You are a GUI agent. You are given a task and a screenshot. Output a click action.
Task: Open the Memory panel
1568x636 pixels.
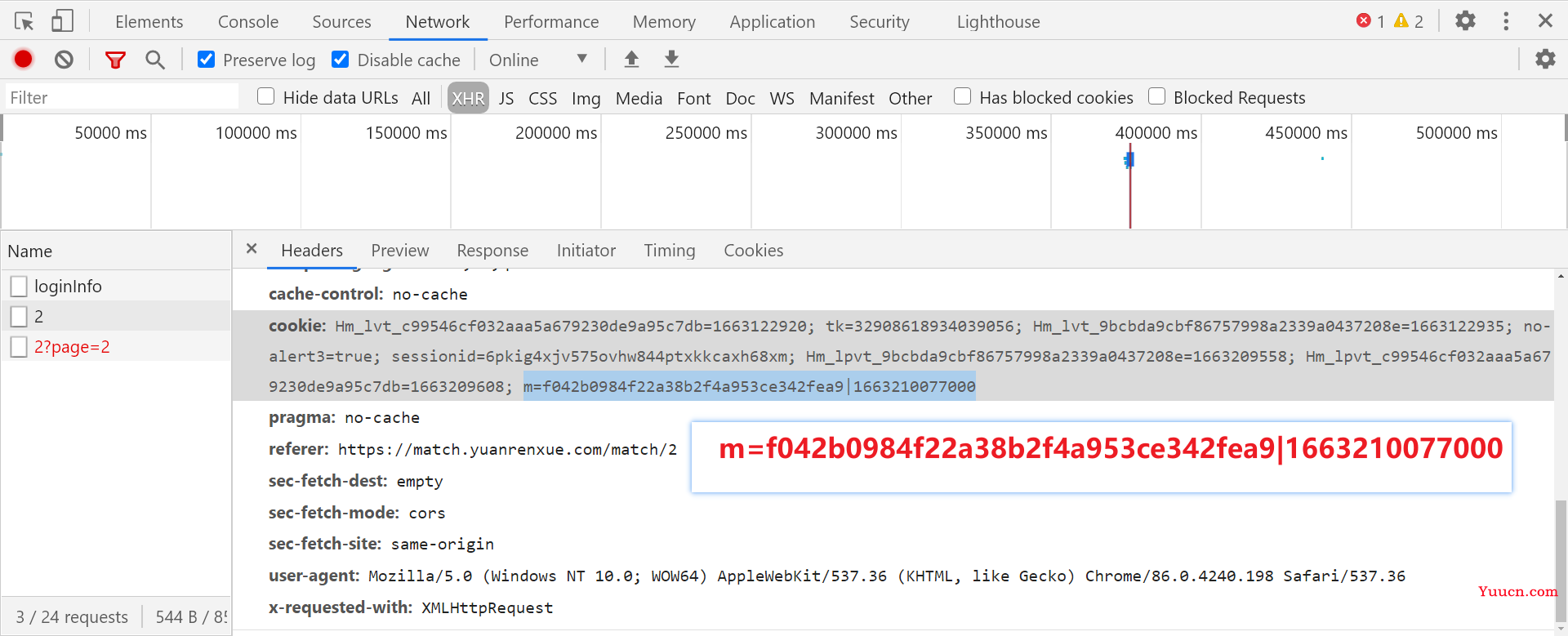(664, 21)
